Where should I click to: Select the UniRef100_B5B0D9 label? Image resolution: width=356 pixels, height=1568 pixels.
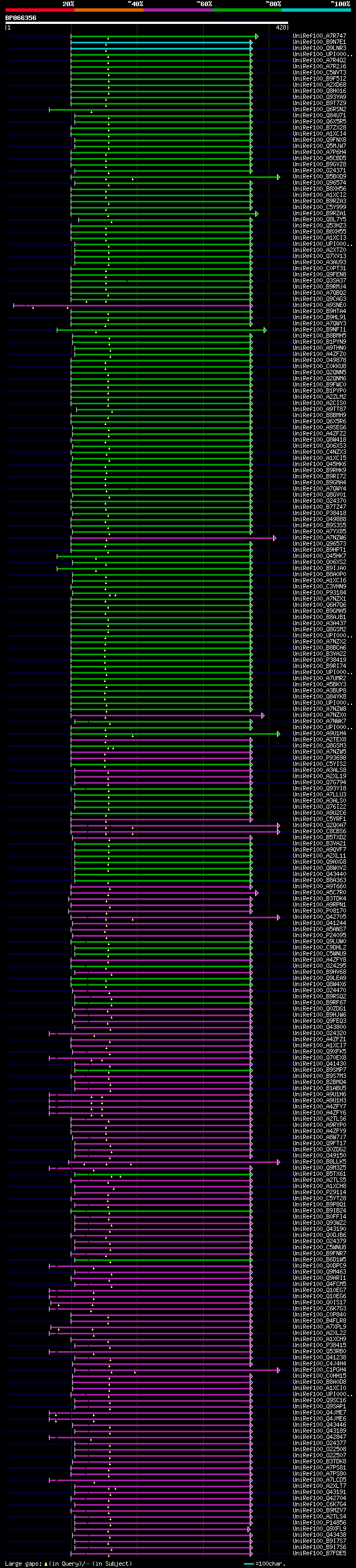319,176
